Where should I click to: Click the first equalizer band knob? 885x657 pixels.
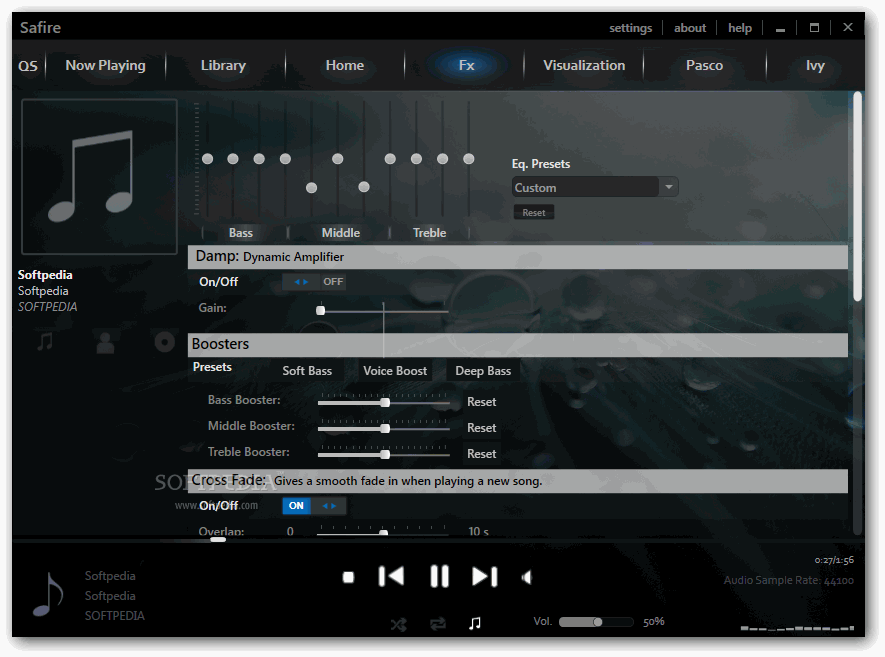[207, 159]
